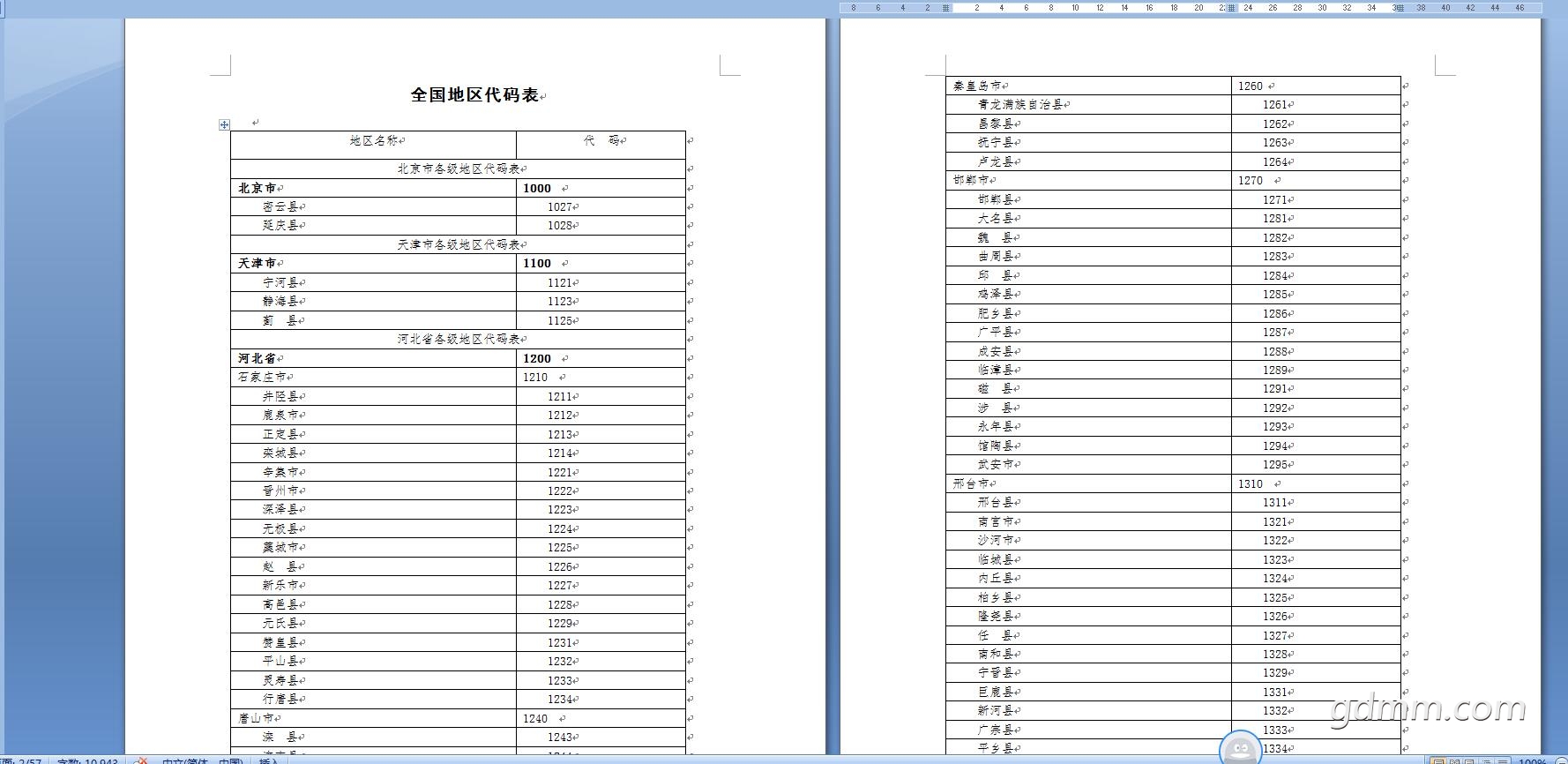Click the 隆尧县 cell
1568x764 pixels.
tap(1088, 616)
